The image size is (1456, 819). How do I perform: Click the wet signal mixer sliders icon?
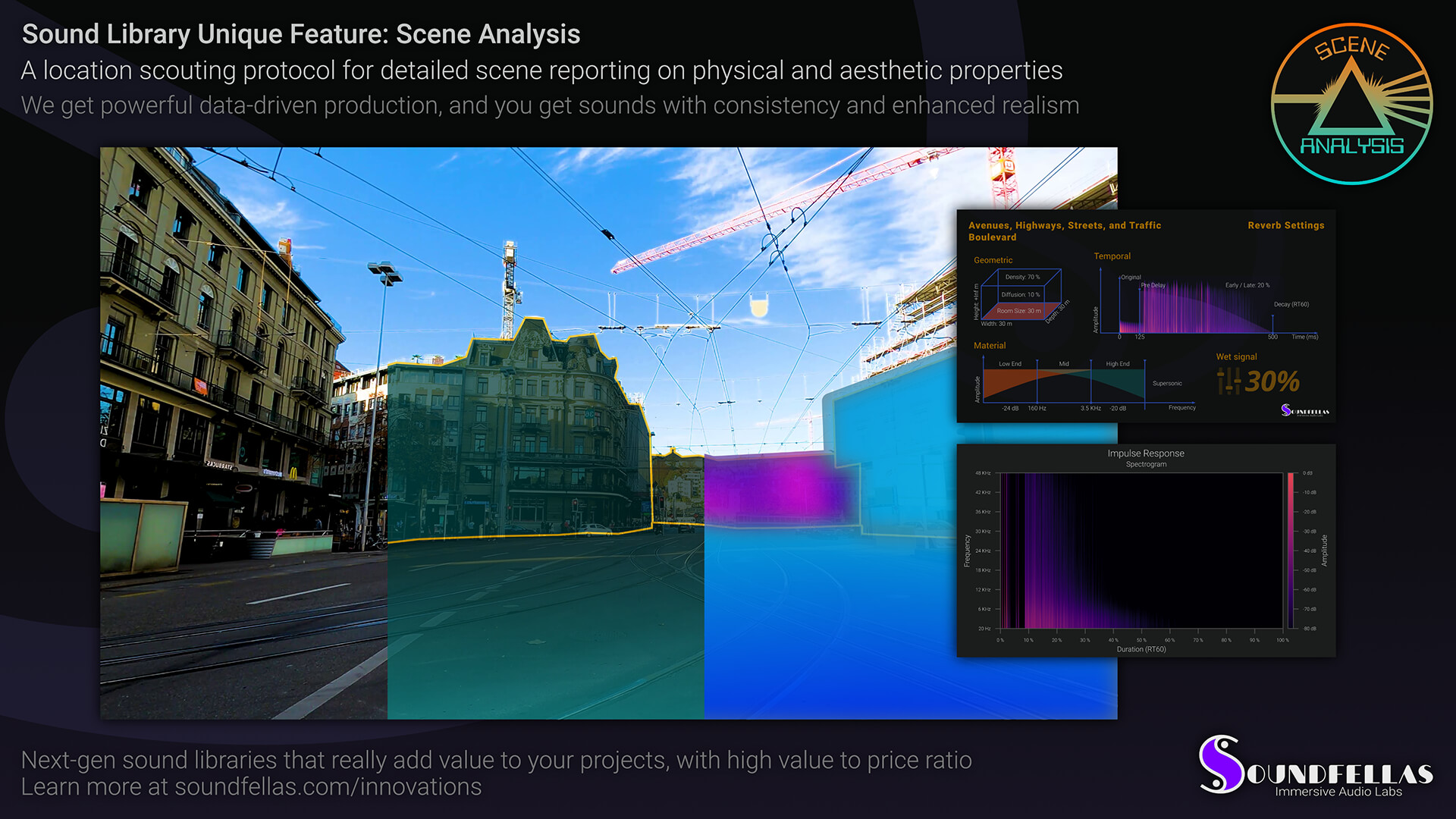[x=1228, y=381]
